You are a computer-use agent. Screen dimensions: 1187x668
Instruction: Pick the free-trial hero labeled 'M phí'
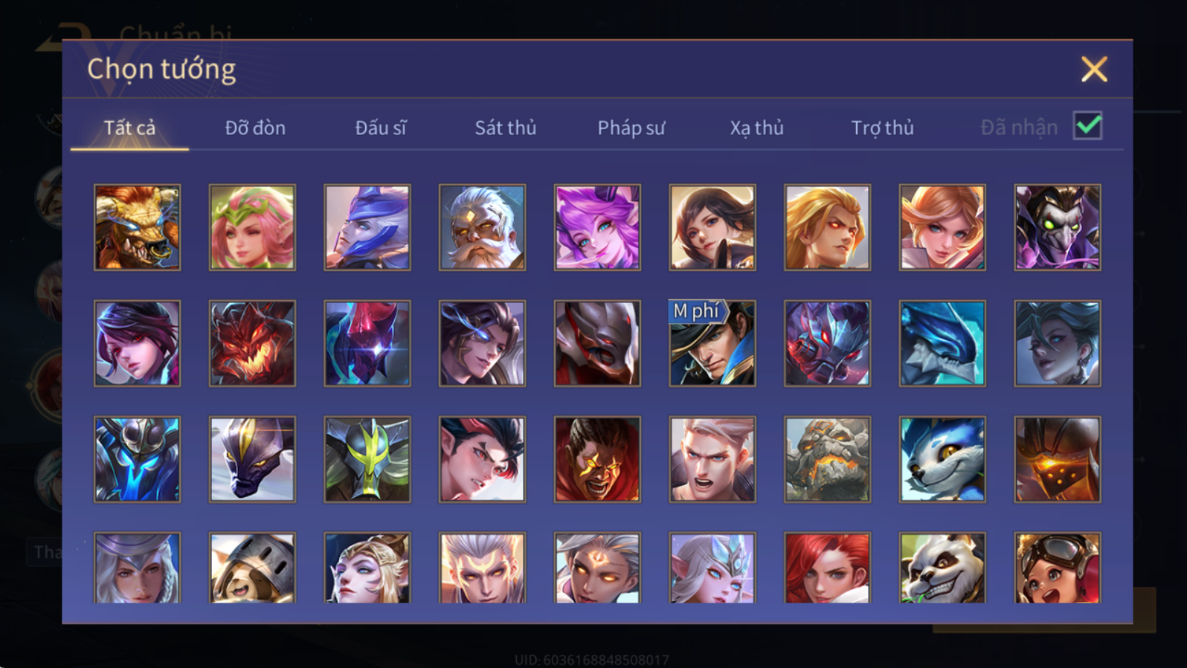(x=712, y=343)
